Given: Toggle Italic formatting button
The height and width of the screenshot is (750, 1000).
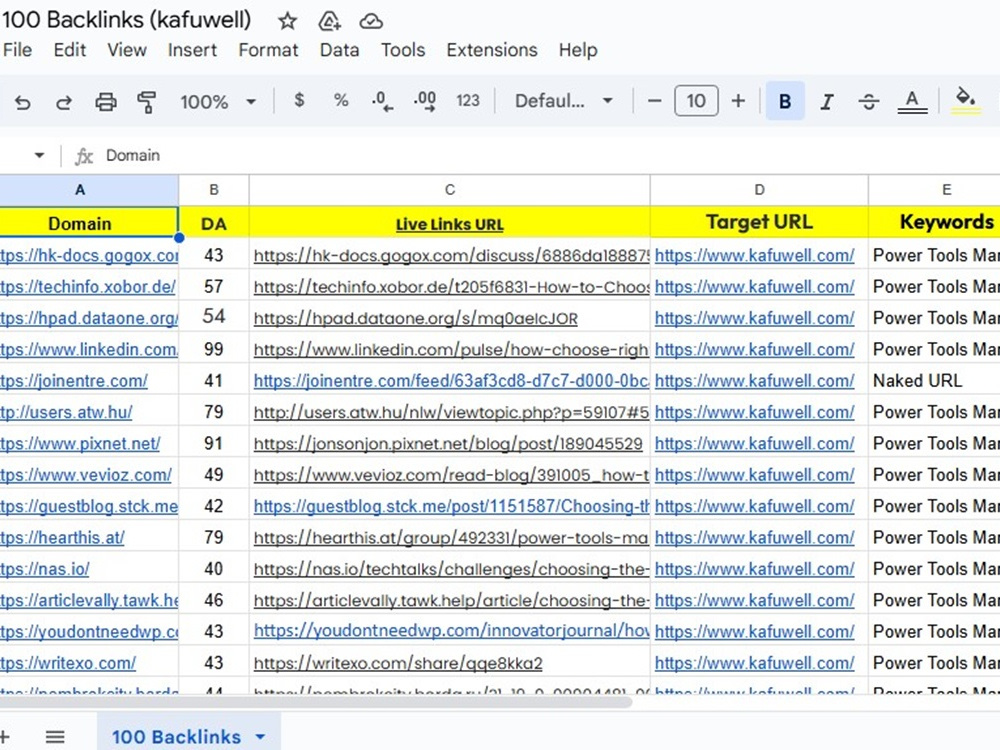Looking at the screenshot, I should (827, 101).
